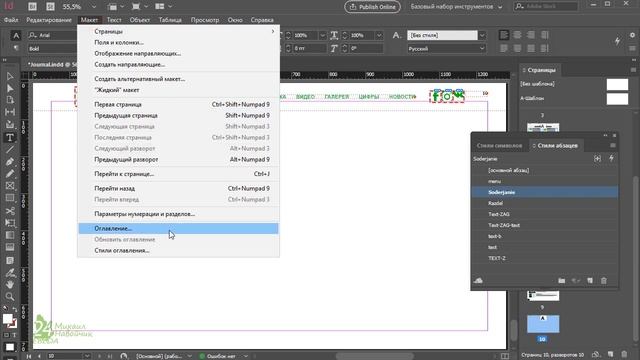This screenshot has height=360, width=640.
Task: Open the Страницы submenu
Action: (178, 31)
